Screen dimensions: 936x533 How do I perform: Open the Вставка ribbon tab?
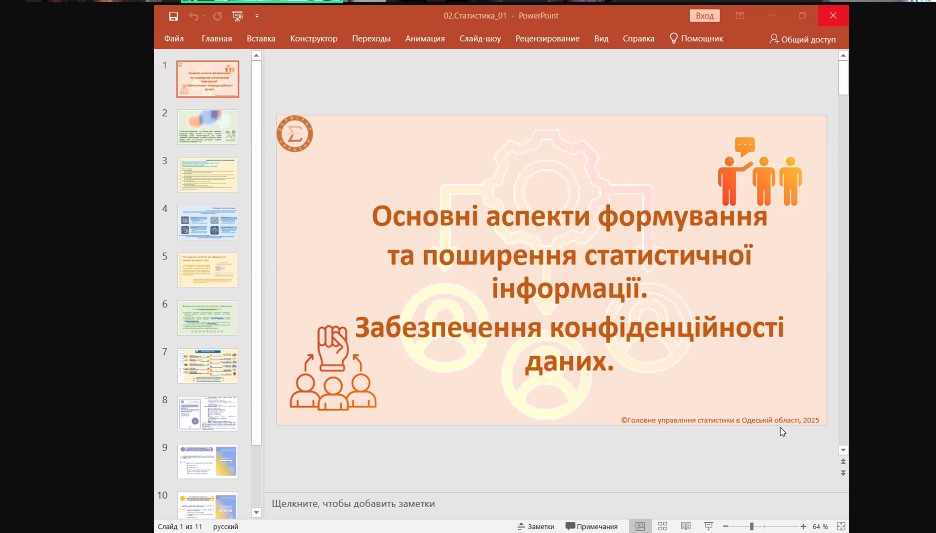(x=261, y=39)
